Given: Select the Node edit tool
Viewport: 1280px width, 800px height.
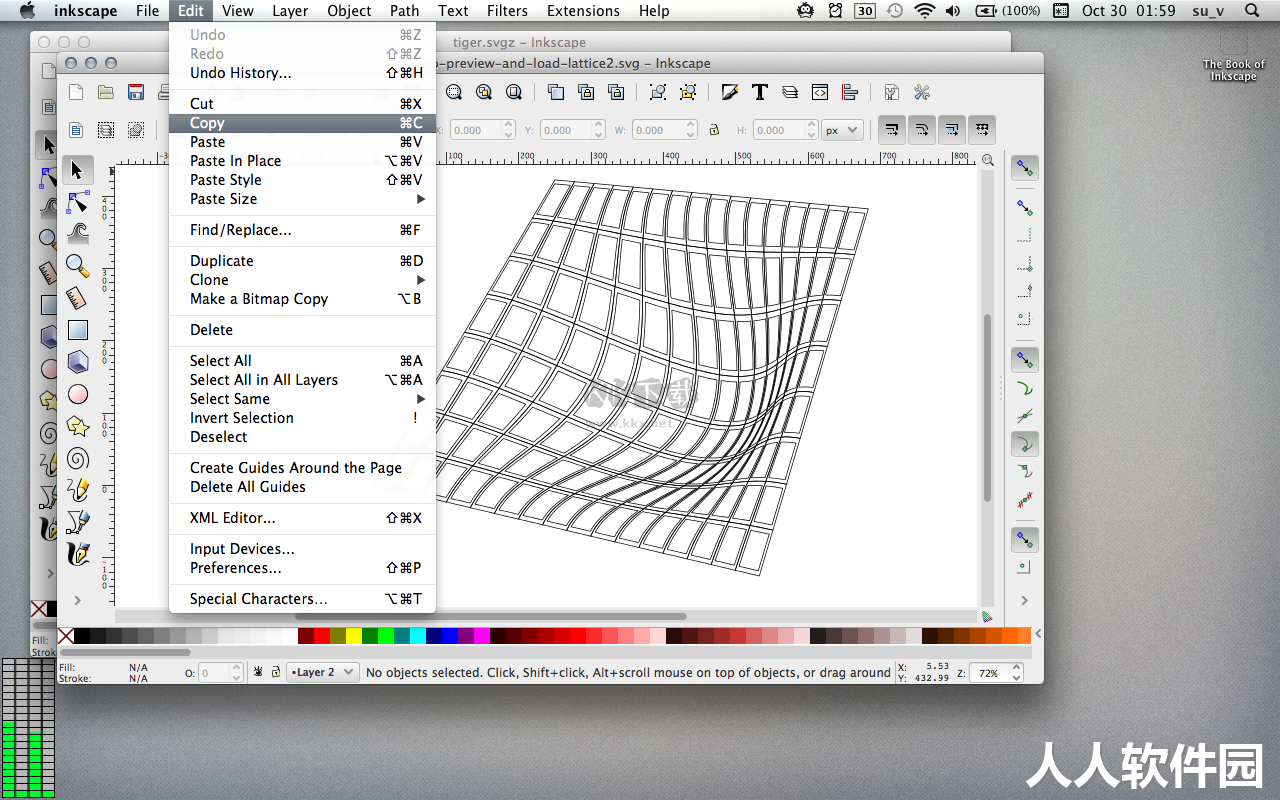Looking at the screenshot, I should (77, 203).
